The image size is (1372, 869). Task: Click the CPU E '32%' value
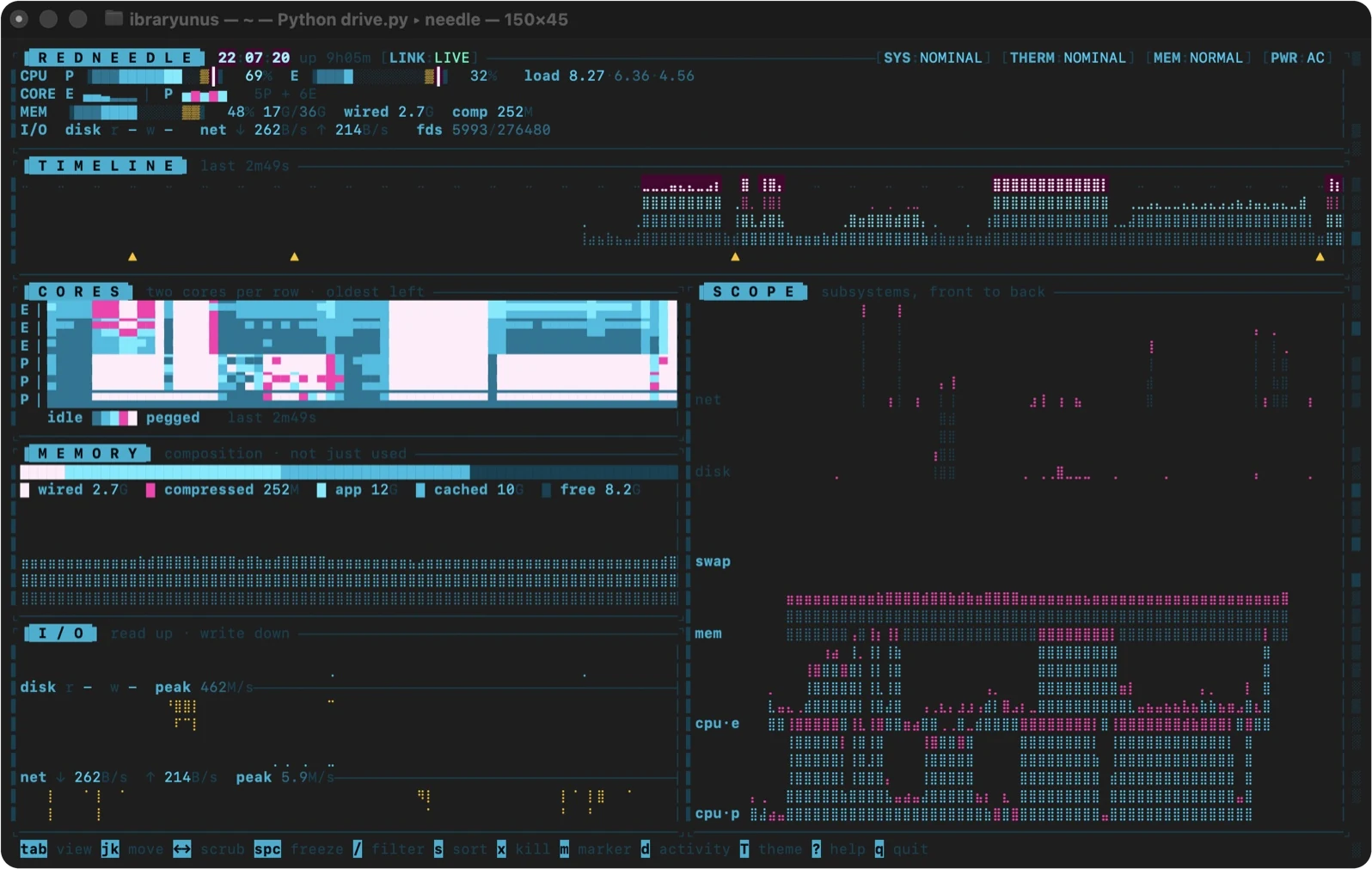coord(483,76)
